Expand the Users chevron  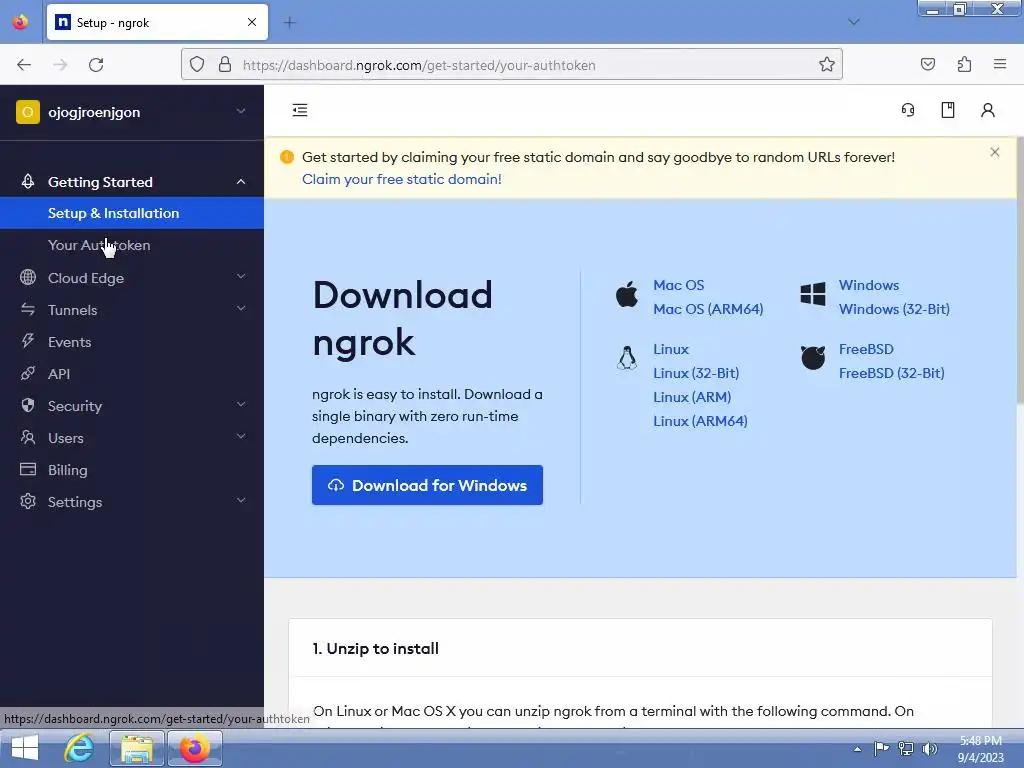coord(241,437)
